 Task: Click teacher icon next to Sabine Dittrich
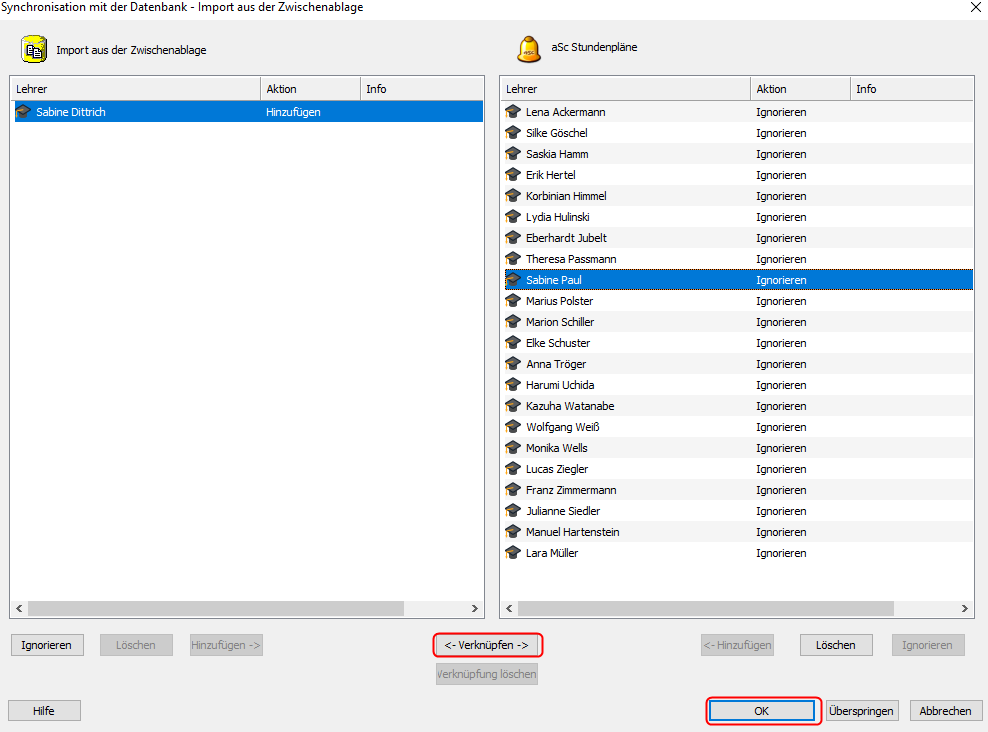point(23,112)
